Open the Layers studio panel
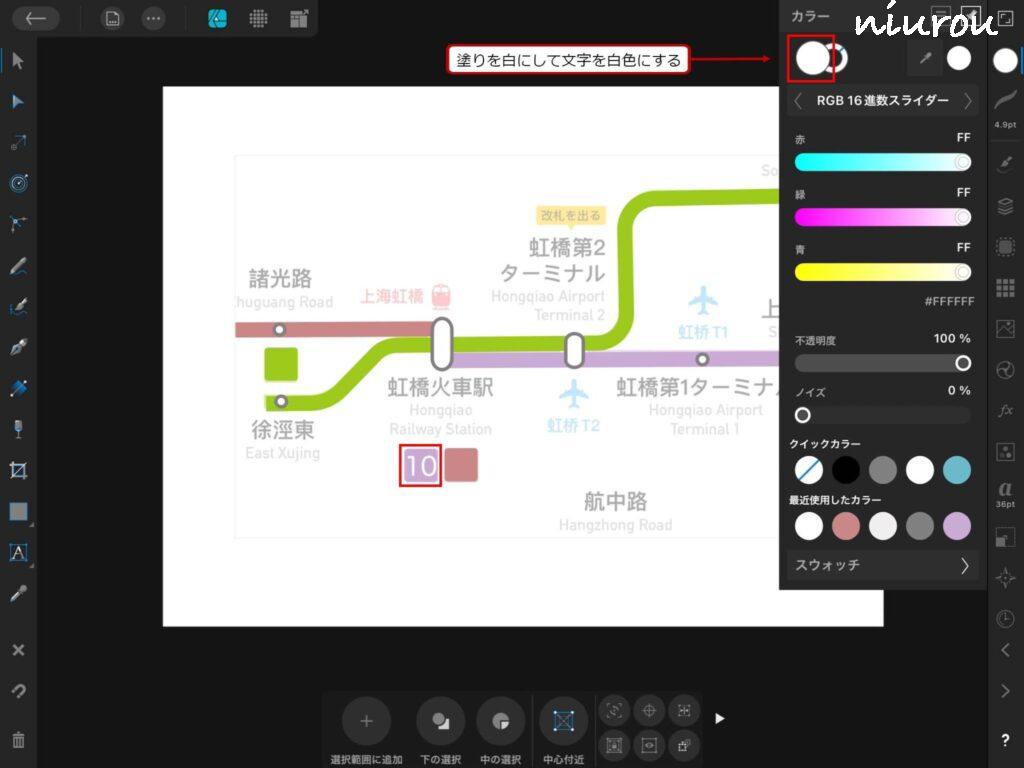The image size is (1024, 768). (x=1005, y=207)
